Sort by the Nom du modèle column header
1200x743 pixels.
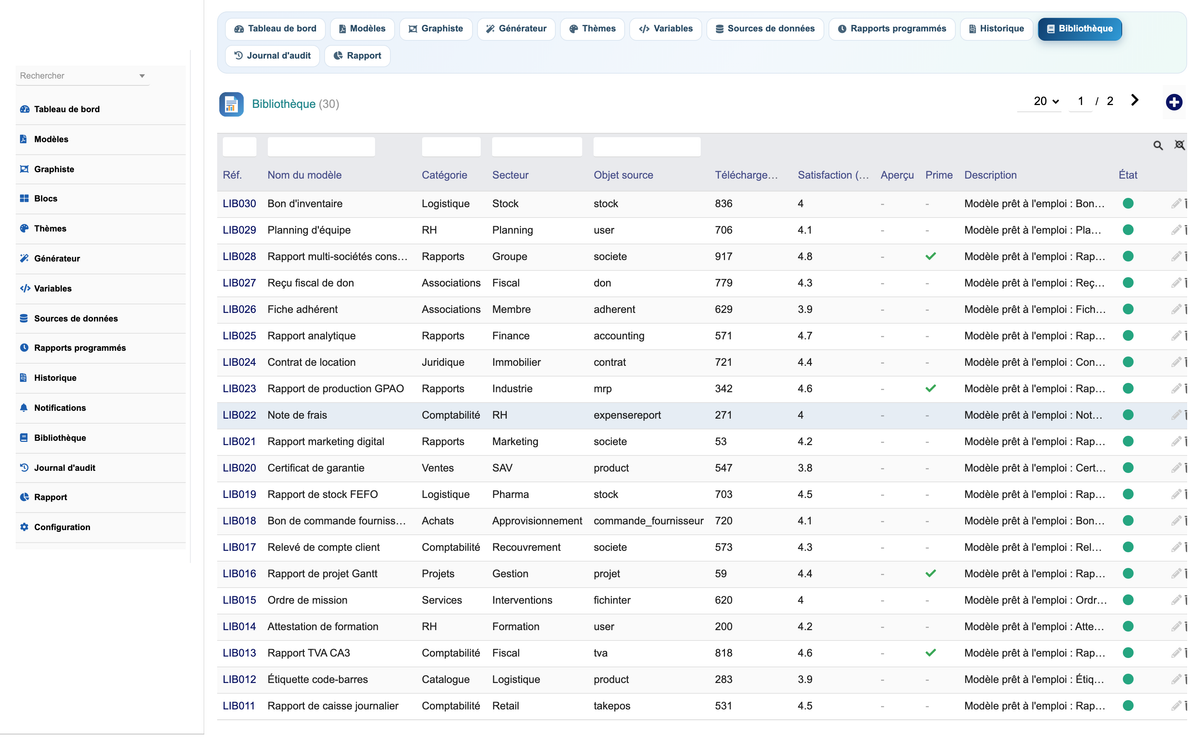[x=304, y=175]
